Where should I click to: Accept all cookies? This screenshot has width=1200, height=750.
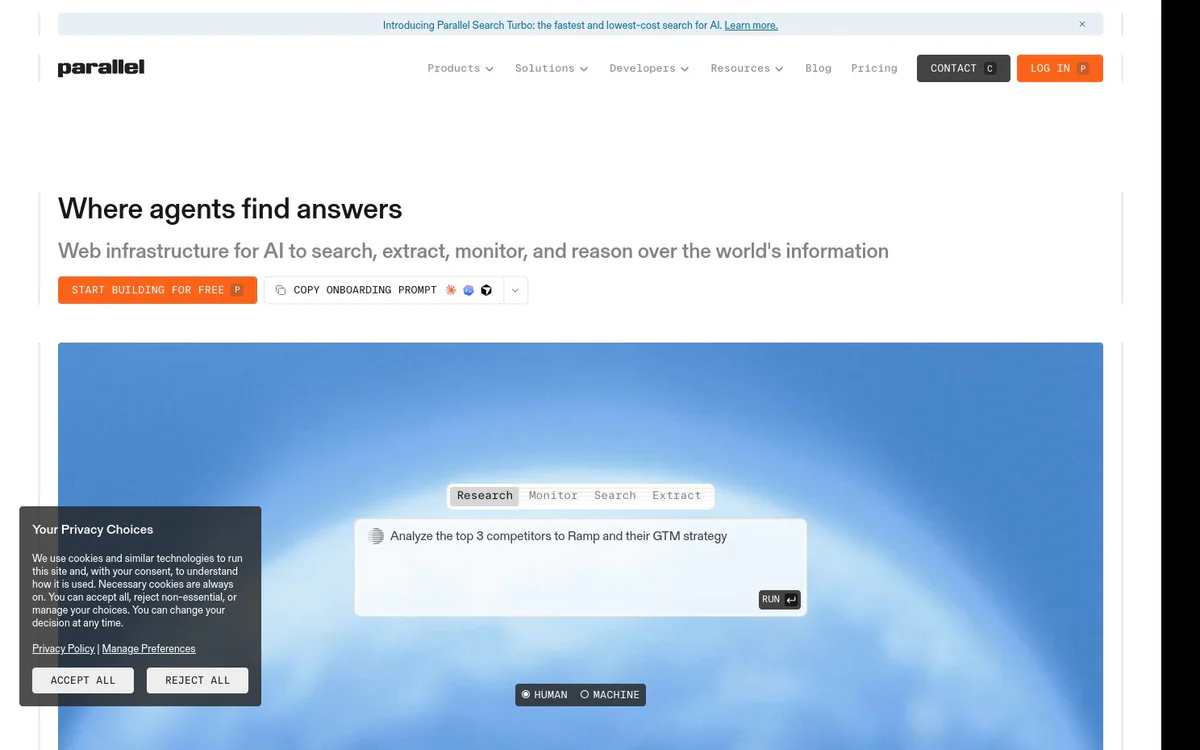pyautogui.click(x=83, y=680)
